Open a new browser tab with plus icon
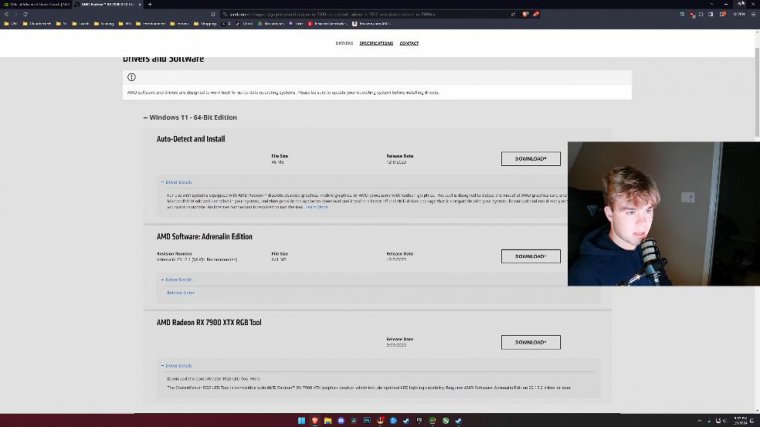This screenshot has width=760, height=427. click(150, 4)
